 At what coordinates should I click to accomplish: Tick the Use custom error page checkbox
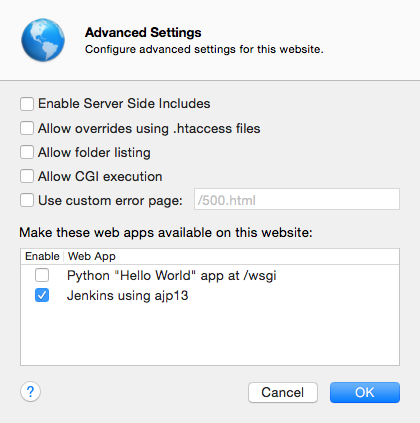click(x=27, y=200)
